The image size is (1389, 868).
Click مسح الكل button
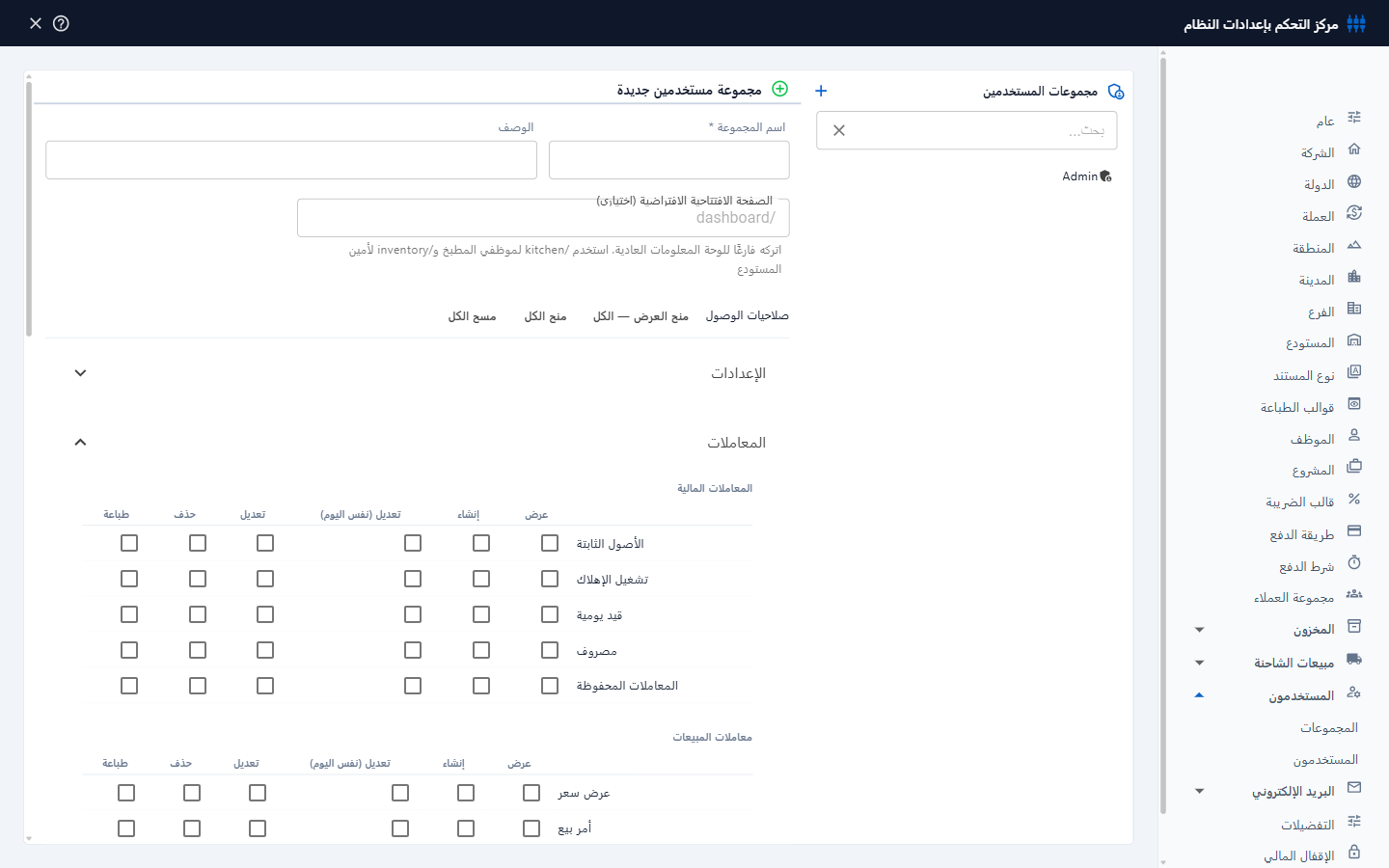point(472,316)
